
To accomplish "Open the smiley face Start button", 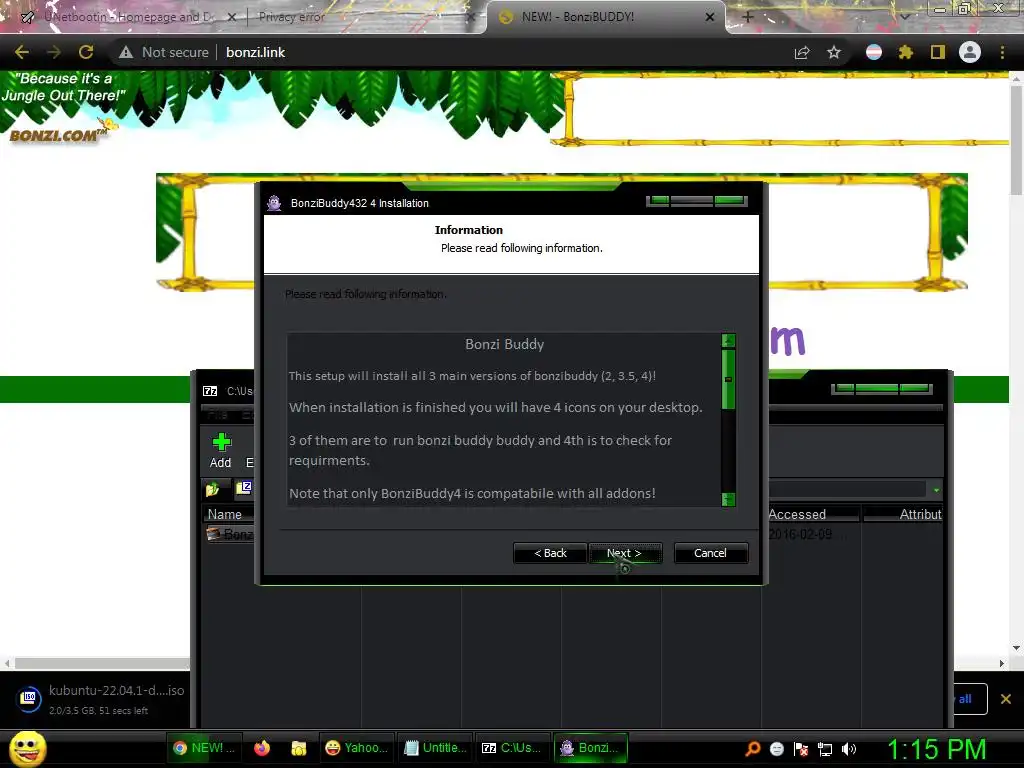I will pos(27,748).
